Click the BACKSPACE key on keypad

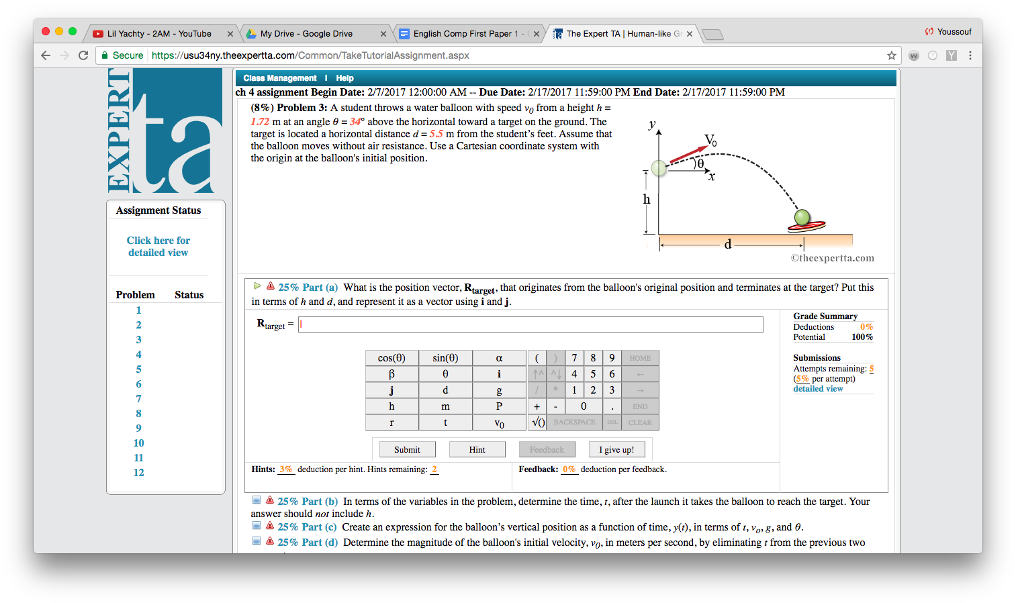pyautogui.click(x=574, y=422)
